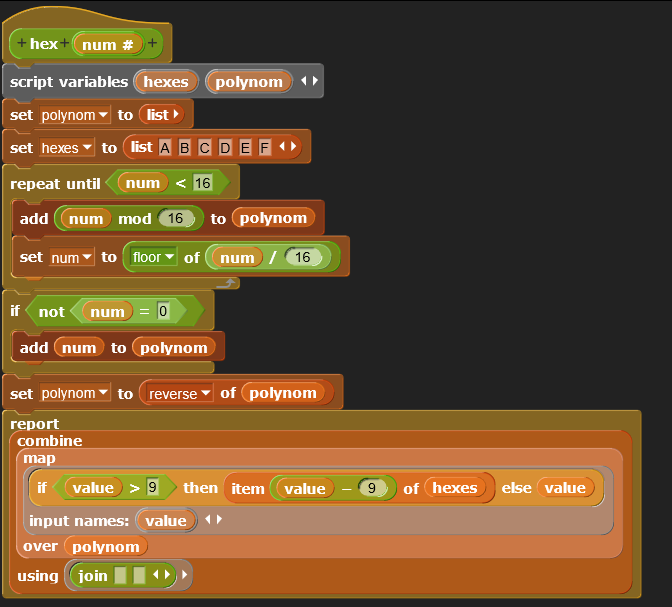Click second empty slot of join block
The width and height of the screenshot is (672, 607).
pos(139,575)
